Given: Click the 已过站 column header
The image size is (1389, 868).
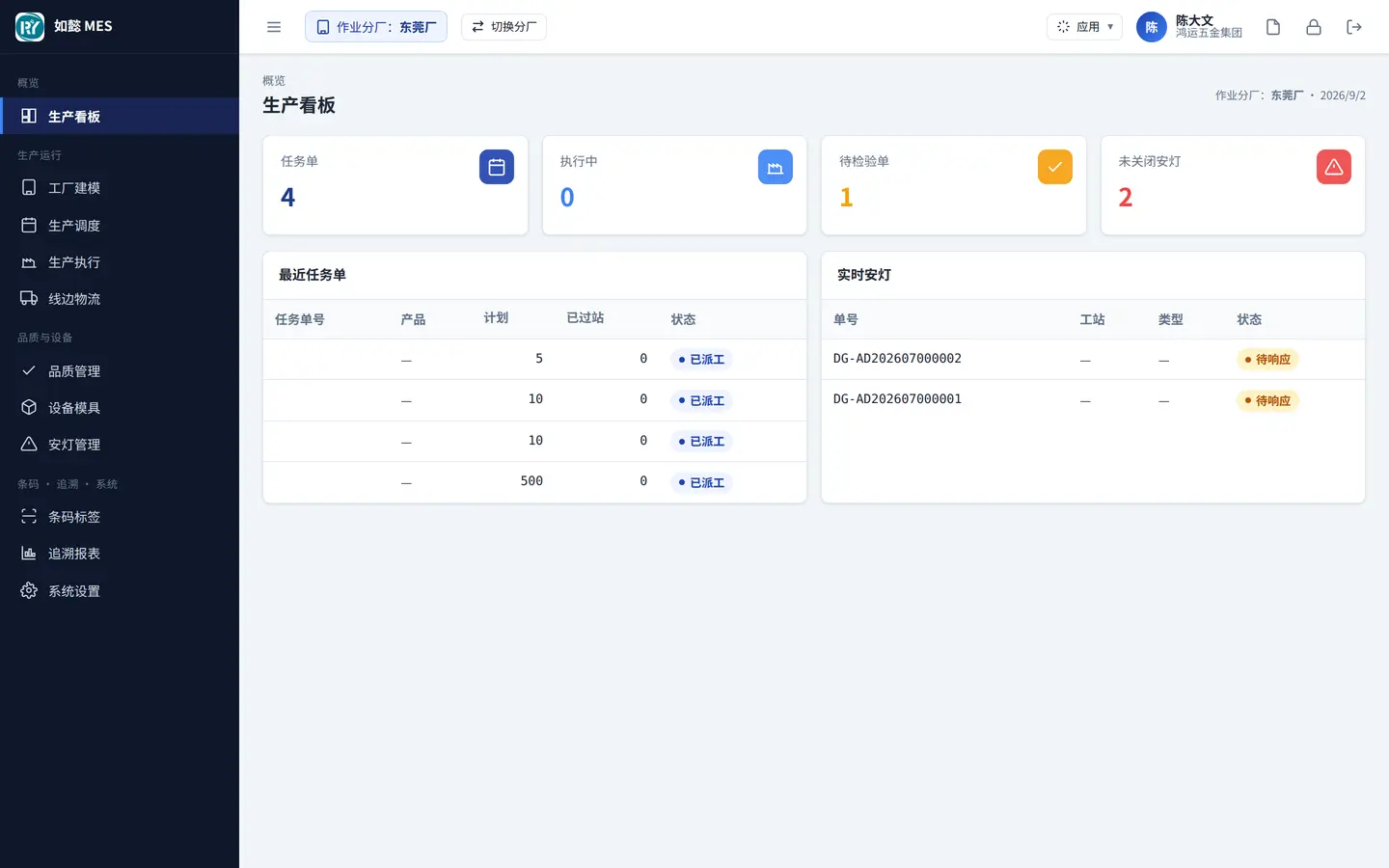Looking at the screenshot, I should (x=586, y=317).
